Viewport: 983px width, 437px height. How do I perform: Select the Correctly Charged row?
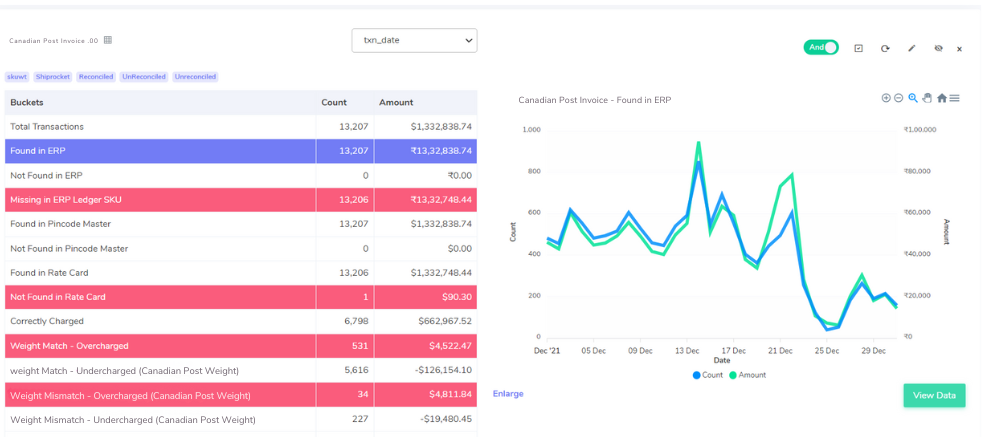(241, 321)
